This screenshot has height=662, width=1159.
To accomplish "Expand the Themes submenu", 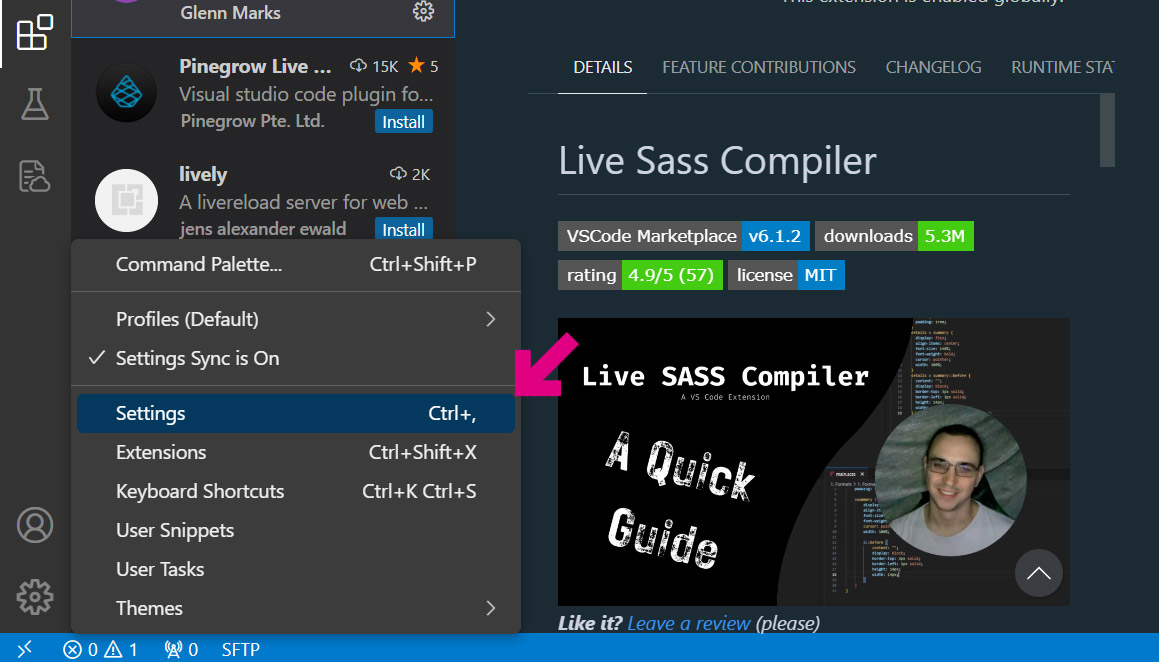I will (296, 608).
